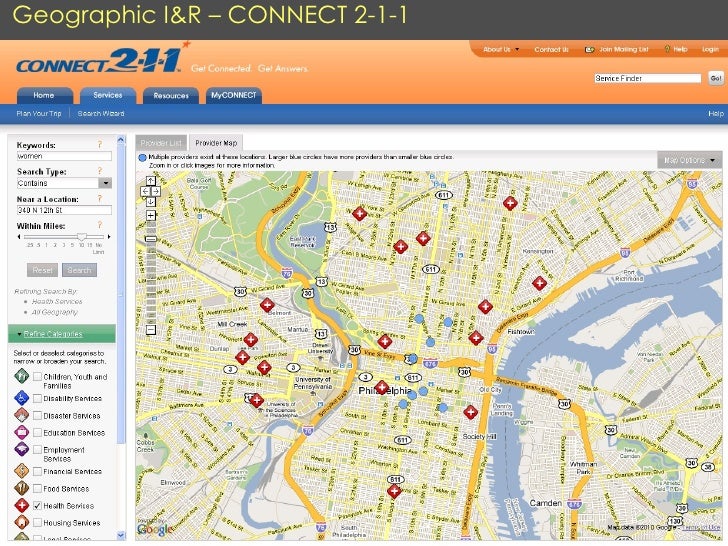The image size is (728, 546).
Task: Click the Keywords input field
Action: [64, 156]
